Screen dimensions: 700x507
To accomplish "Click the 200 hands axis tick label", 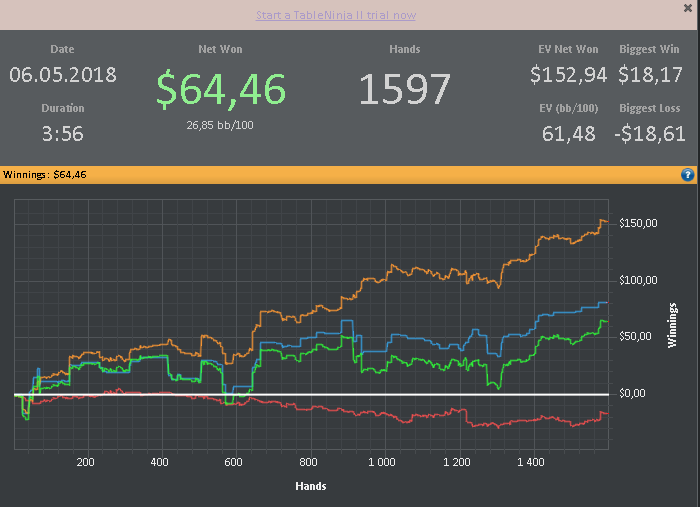I will pos(85,462).
